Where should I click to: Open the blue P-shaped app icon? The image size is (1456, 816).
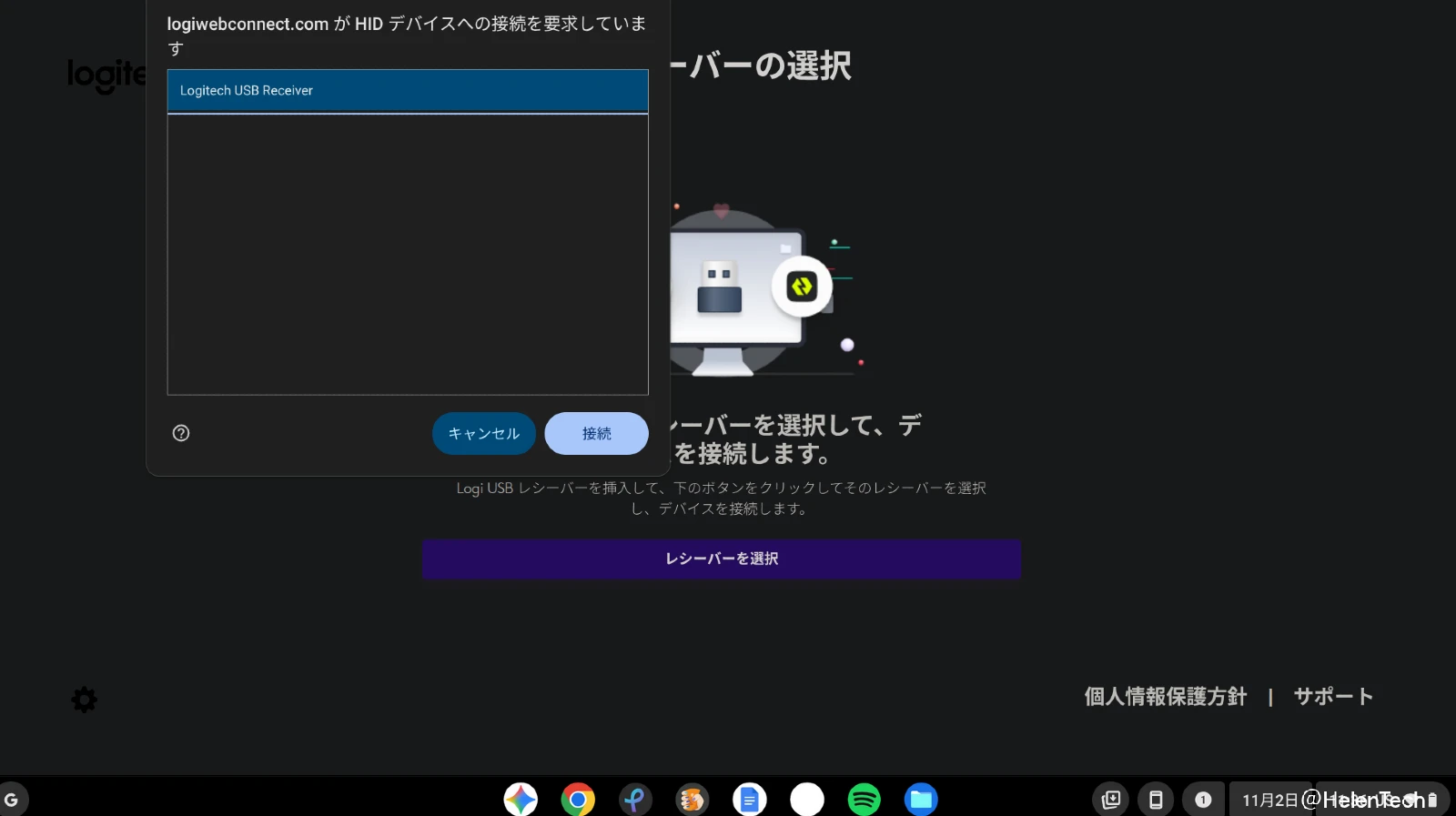pyautogui.click(x=635, y=800)
